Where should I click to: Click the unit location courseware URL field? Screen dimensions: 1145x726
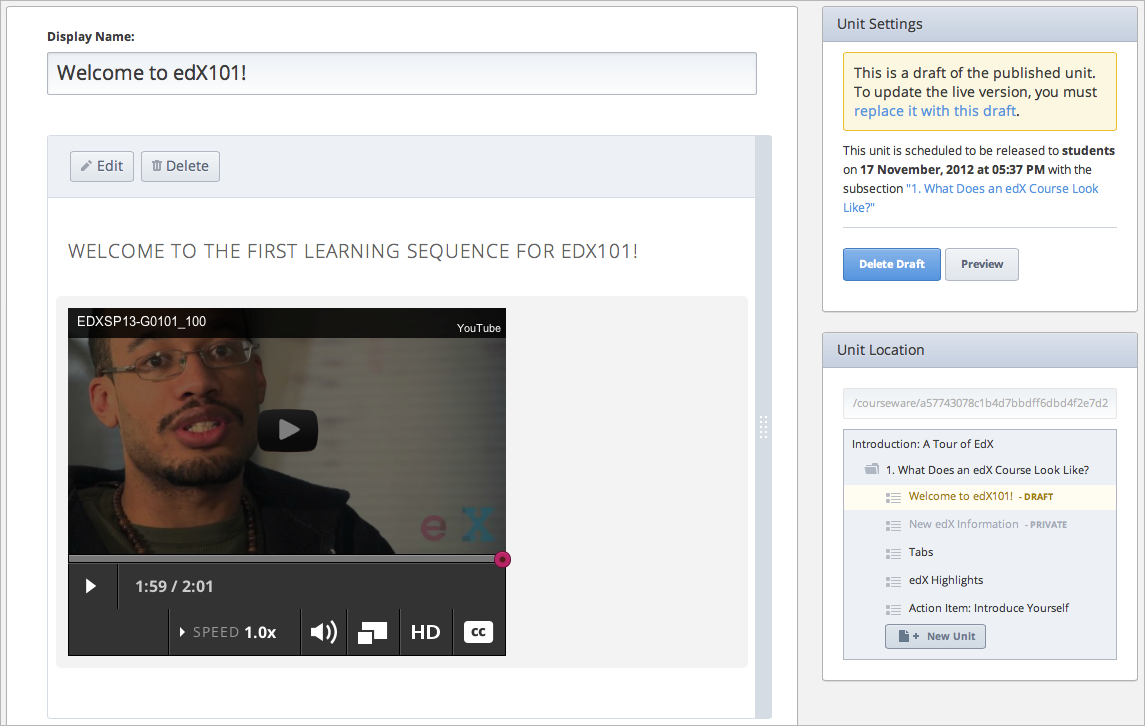979,404
